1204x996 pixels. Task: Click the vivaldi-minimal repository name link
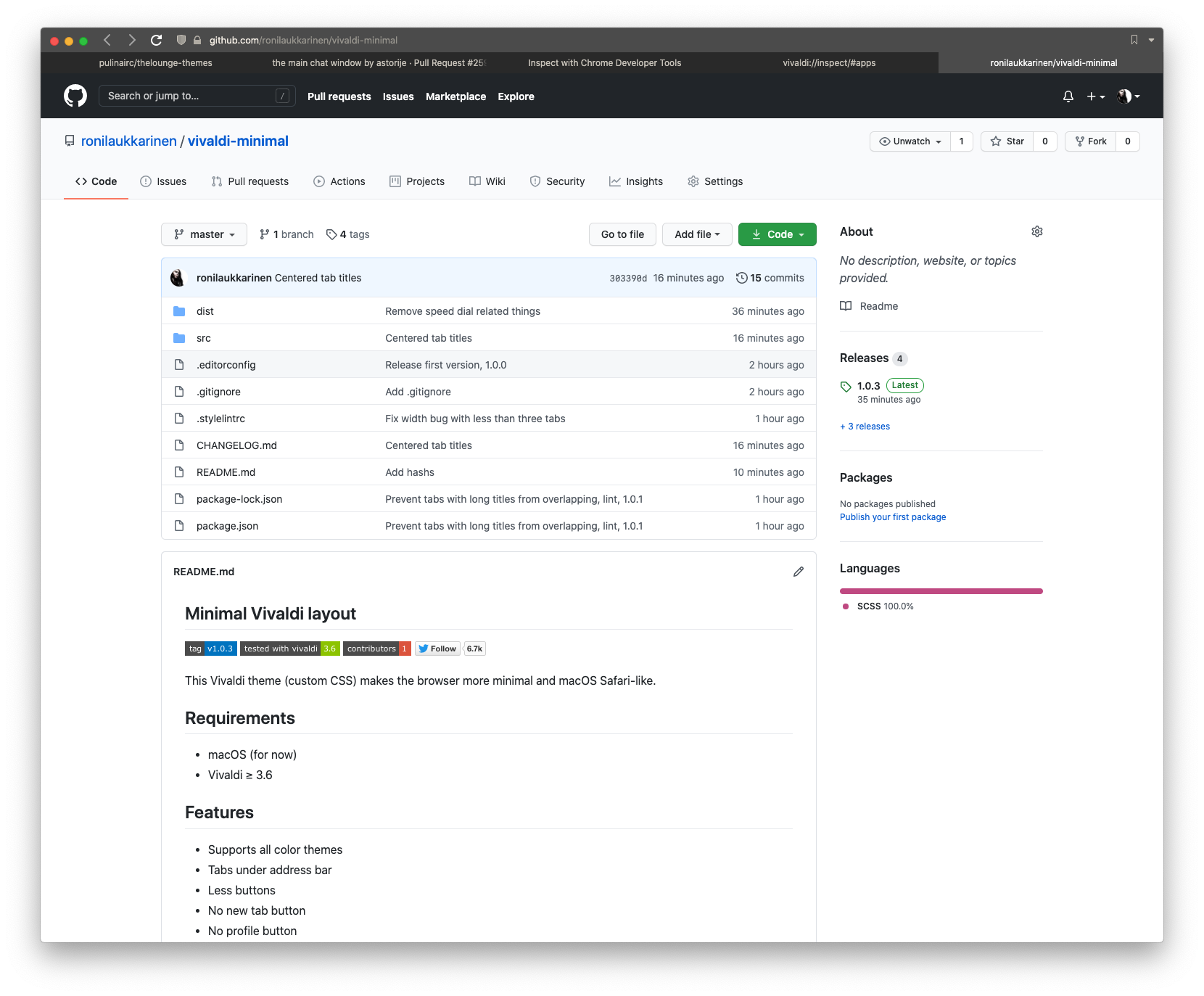(x=238, y=141)
